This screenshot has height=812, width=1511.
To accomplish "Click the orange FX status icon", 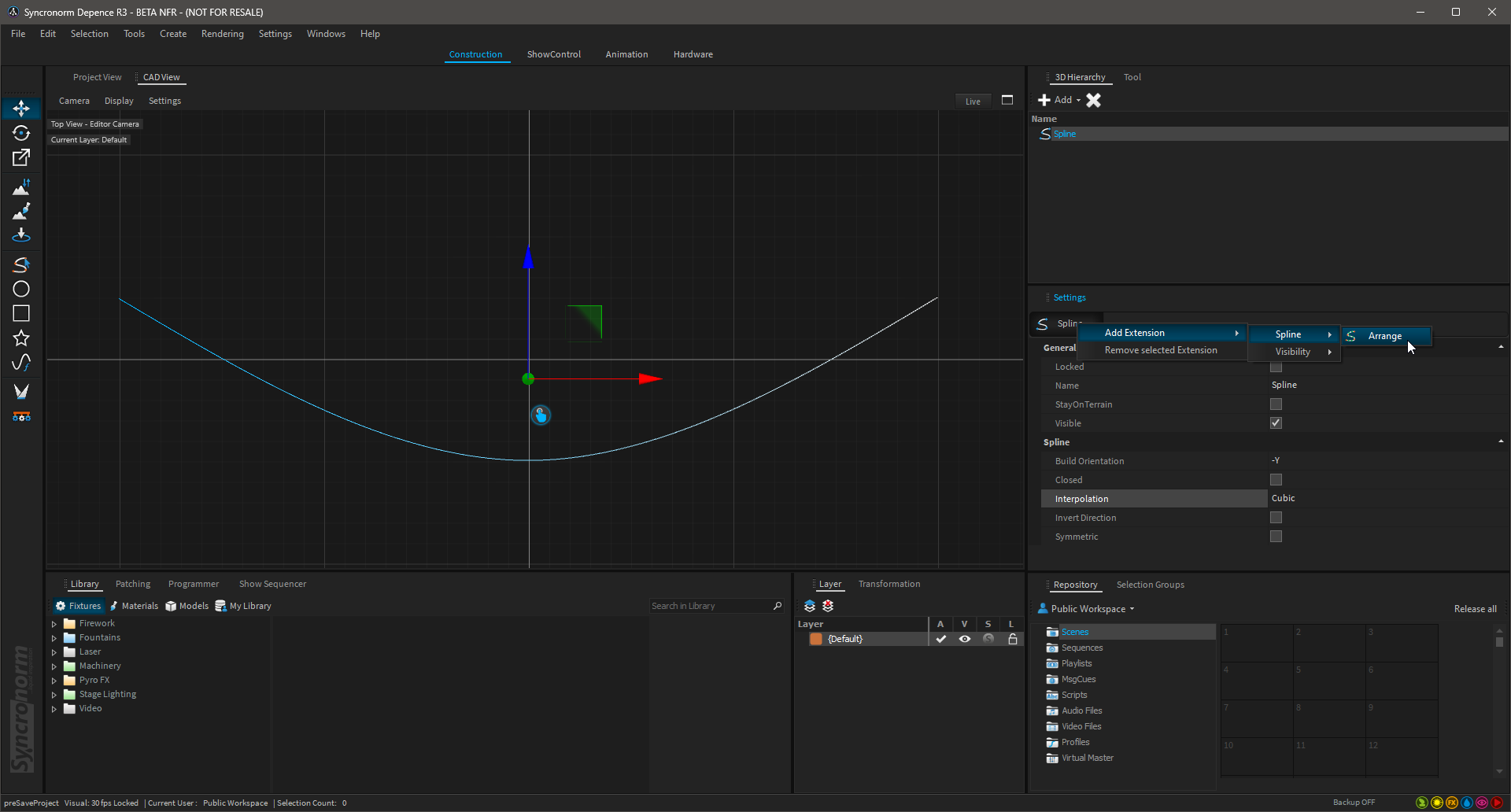I will [x=1452, y=803].
